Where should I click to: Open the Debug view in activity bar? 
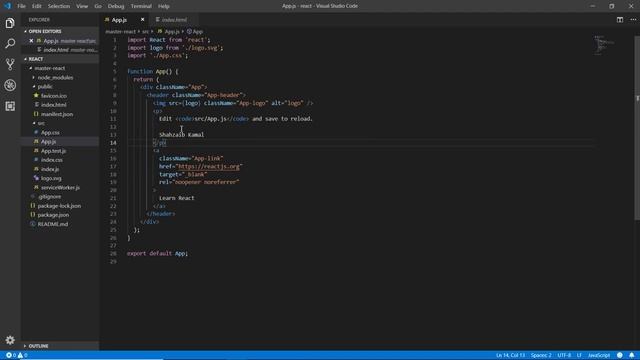10,85
